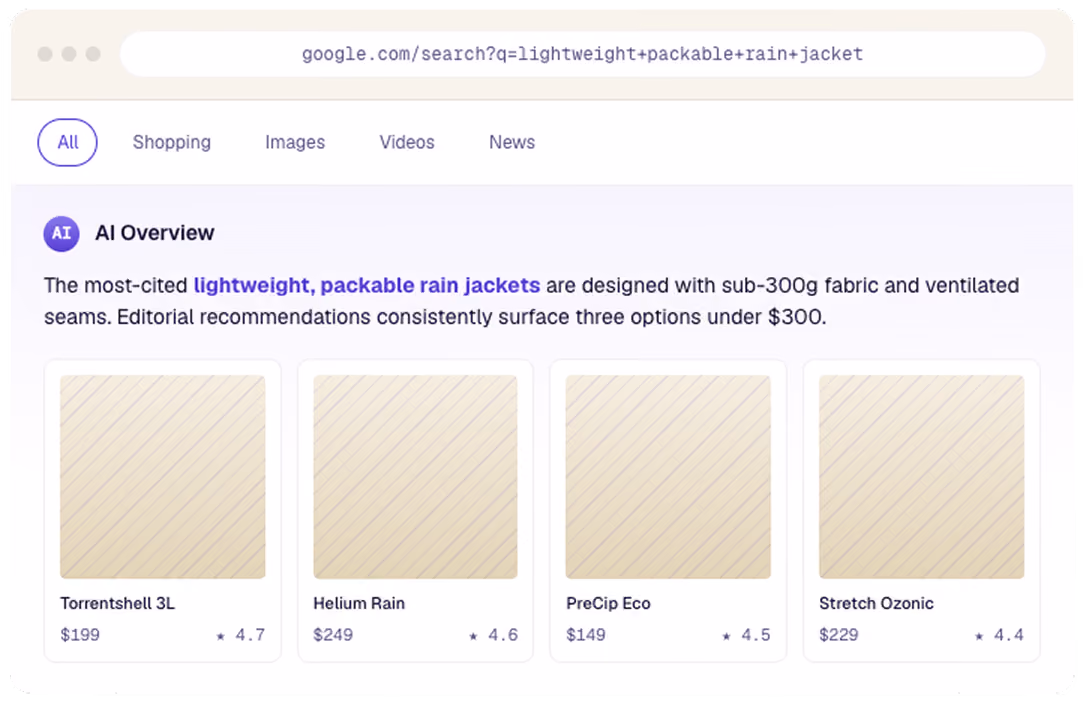Open the Torrentshell 3L product image
This screenshot has height=702, width=1083.
pos(162,477)
